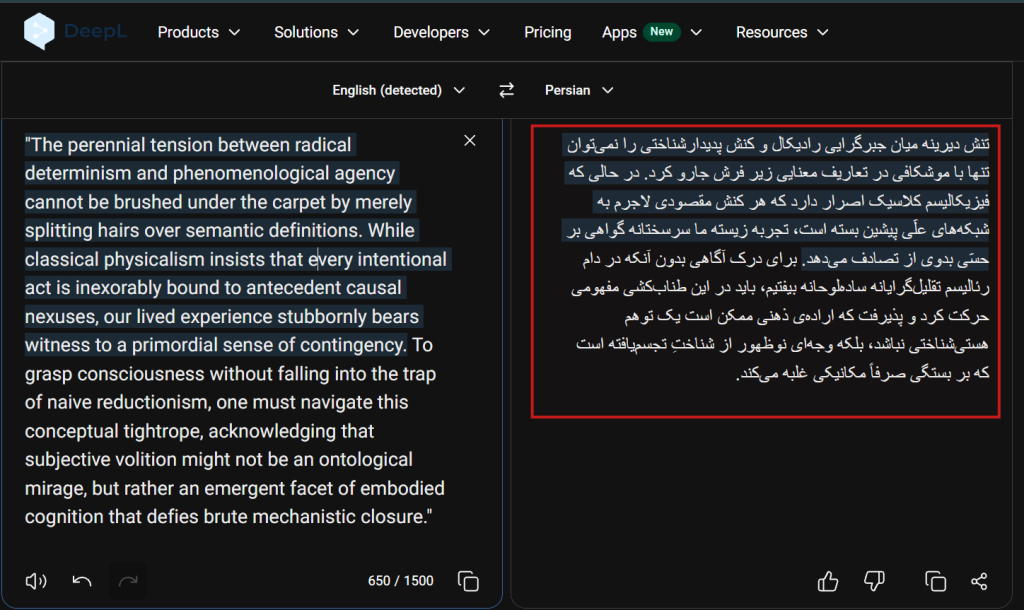This screenshot has width=1024, height=610.
Task: Click the phrase 'ontological' in the source text
Action: [366, 459]
